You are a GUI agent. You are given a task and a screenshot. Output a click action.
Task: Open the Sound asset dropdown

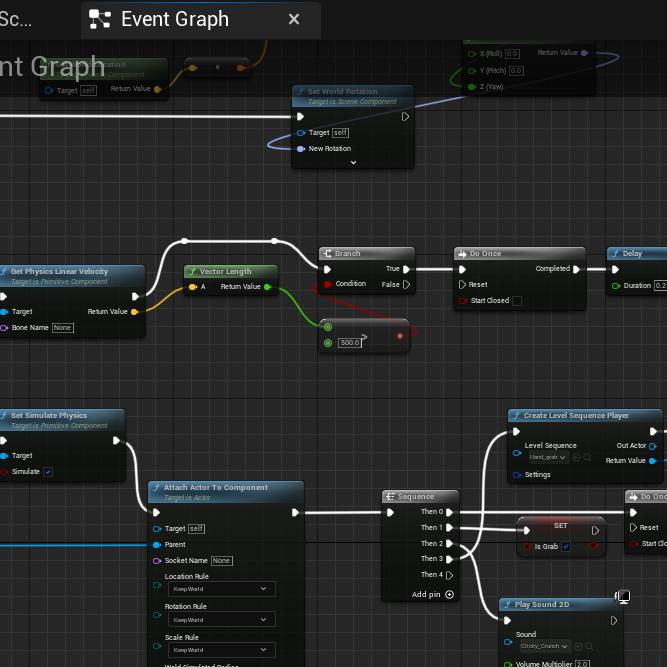544,646
